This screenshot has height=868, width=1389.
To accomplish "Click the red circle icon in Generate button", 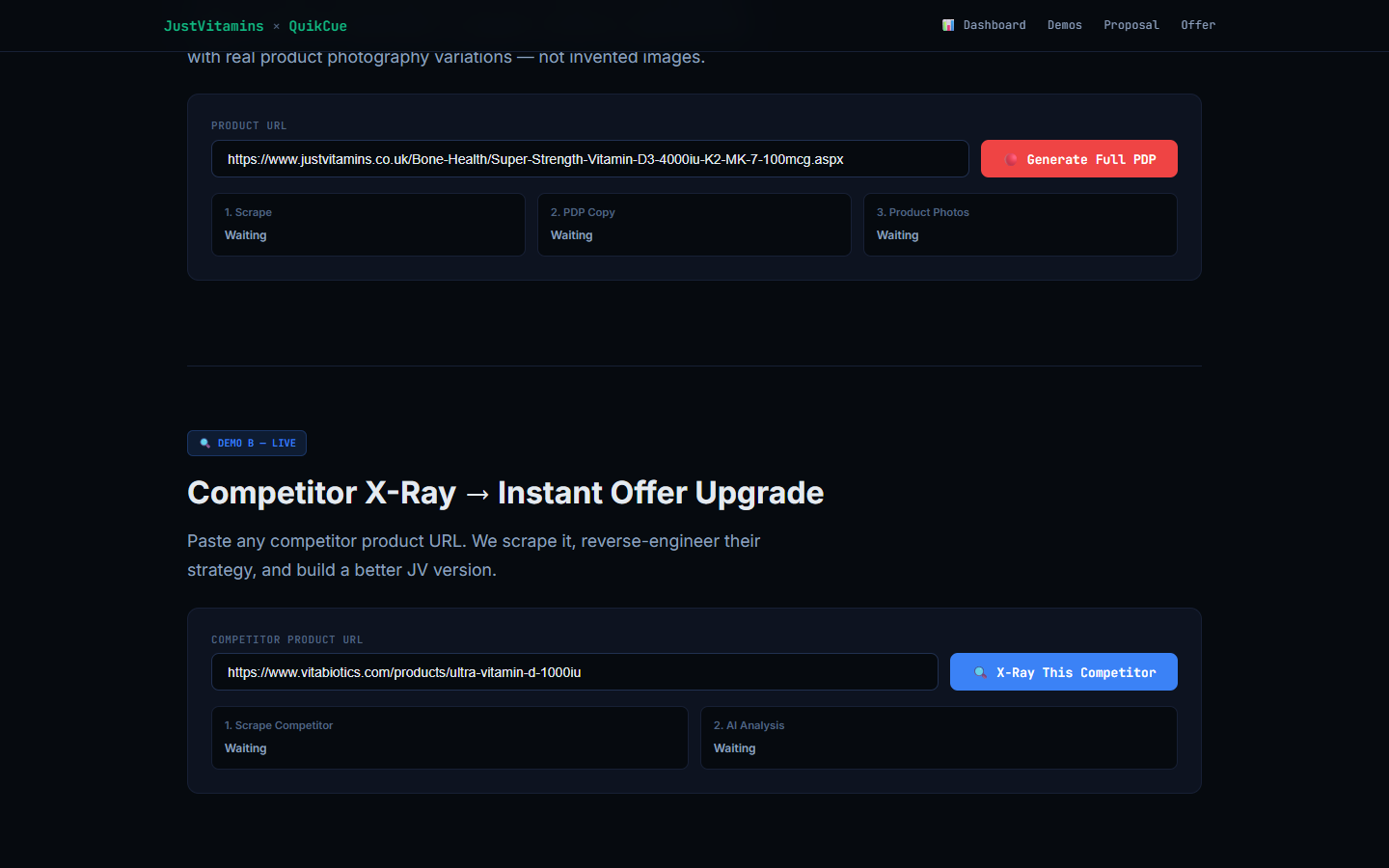I will [x=1011, y=160].
